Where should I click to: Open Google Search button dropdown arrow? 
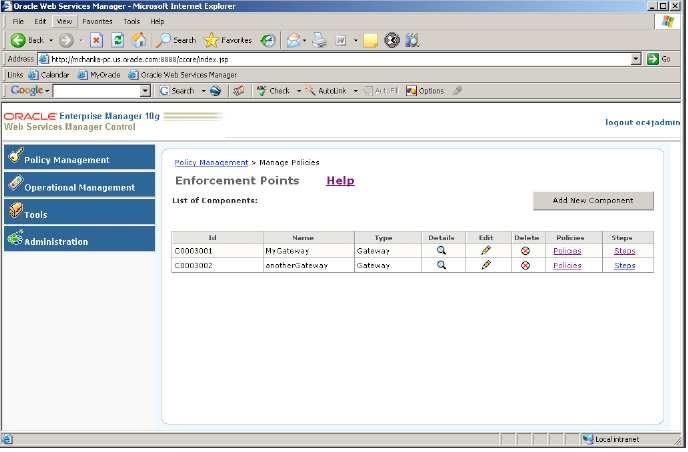click(x=203, y=91)
